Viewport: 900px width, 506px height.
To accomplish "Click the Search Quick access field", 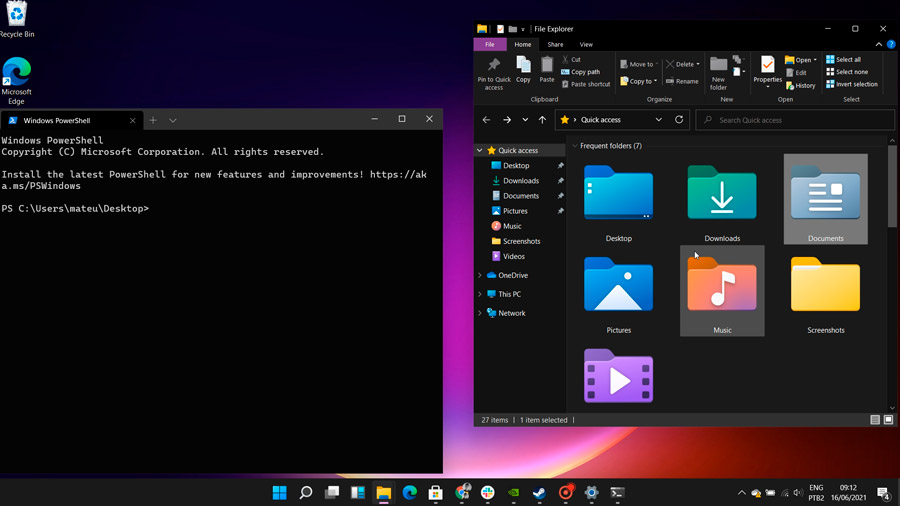I will [795, 120].
